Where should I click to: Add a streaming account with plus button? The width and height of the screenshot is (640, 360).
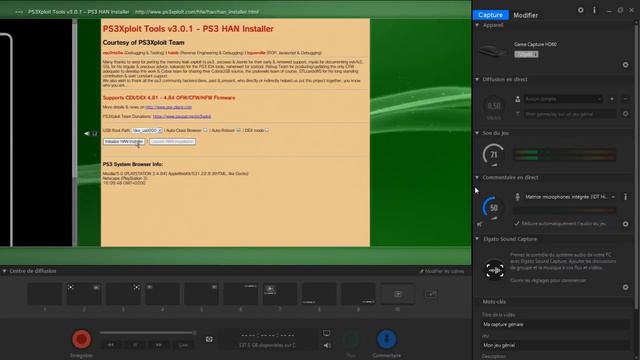point(612,99)
